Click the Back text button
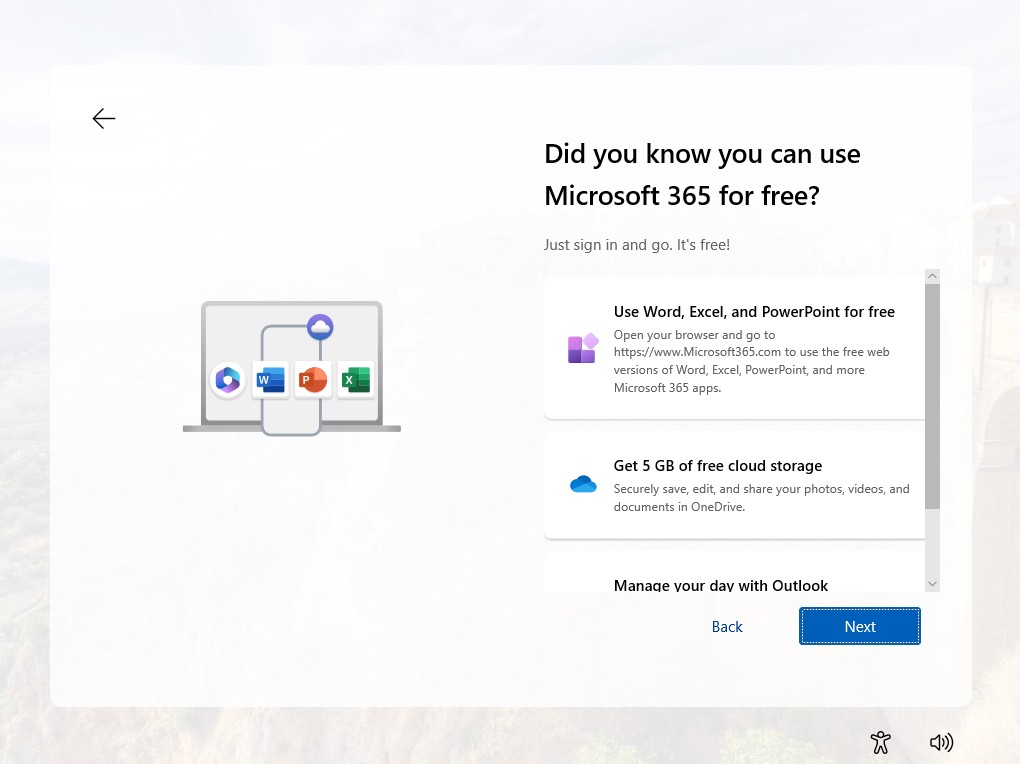 pyautogui.click(x=727, y=627)
